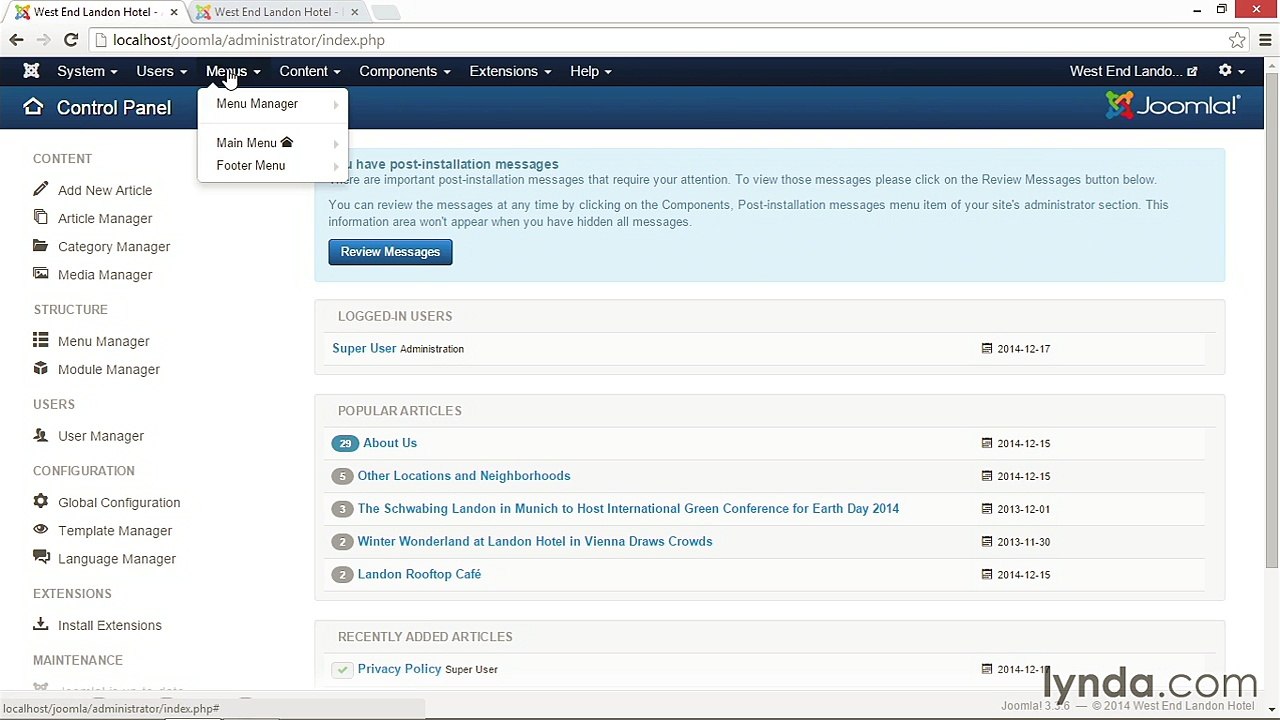The width and height of the screenshot is (1280, 720).
Task: Click the pencil icon beside Add New Article
Action: (40, 189)
